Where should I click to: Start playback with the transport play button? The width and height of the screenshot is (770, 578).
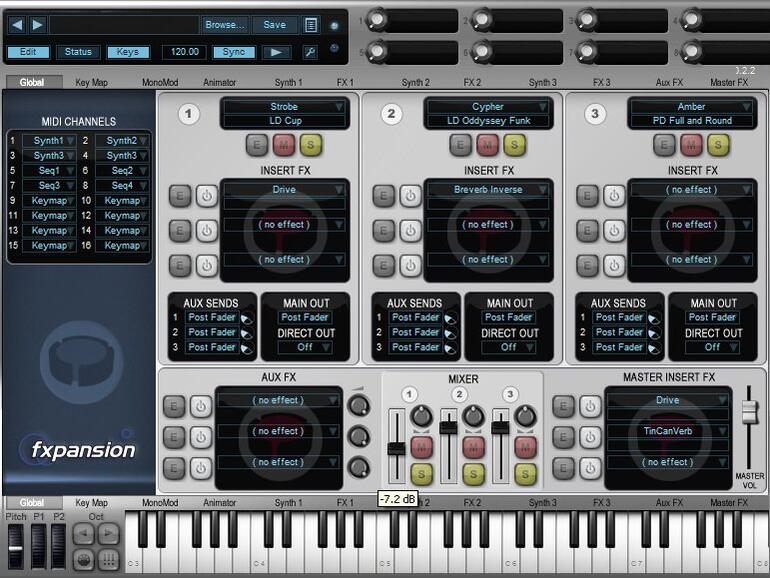276,52
